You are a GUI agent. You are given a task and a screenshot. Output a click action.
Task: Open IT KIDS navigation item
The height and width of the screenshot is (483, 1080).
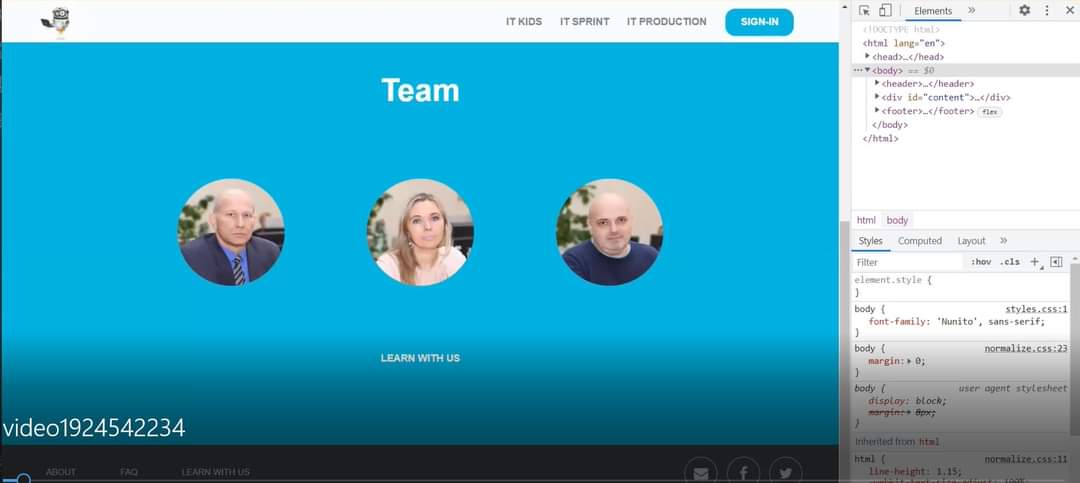pyautogui.click(x=524, y=22)
